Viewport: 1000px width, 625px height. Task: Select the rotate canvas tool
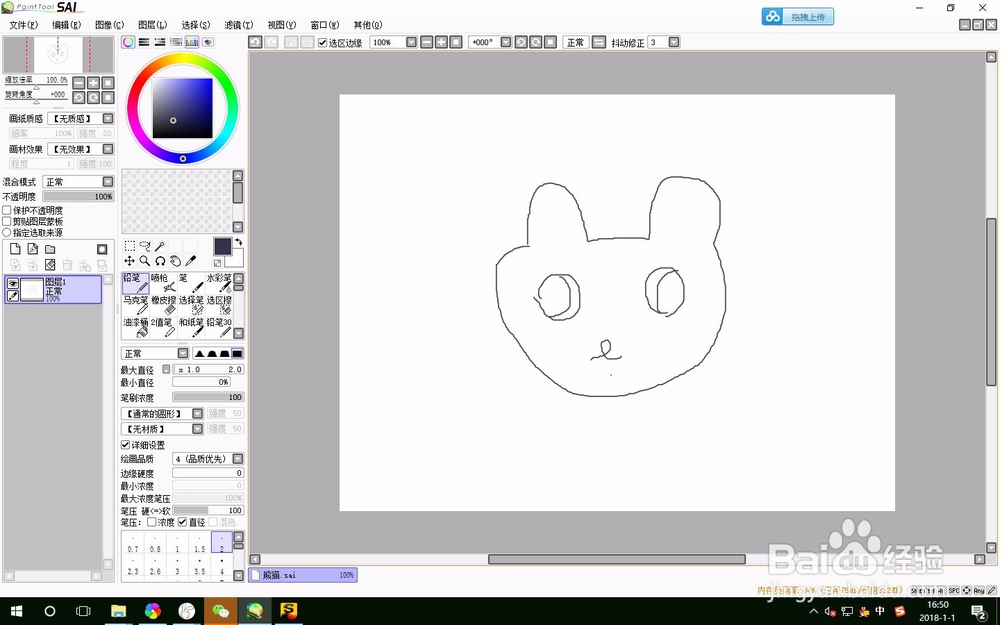160,261
